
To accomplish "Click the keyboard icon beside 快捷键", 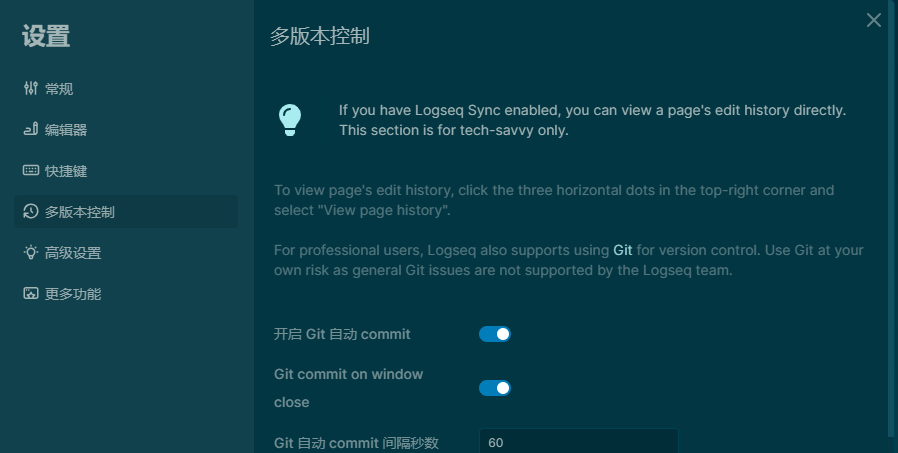I will (30, 171).
